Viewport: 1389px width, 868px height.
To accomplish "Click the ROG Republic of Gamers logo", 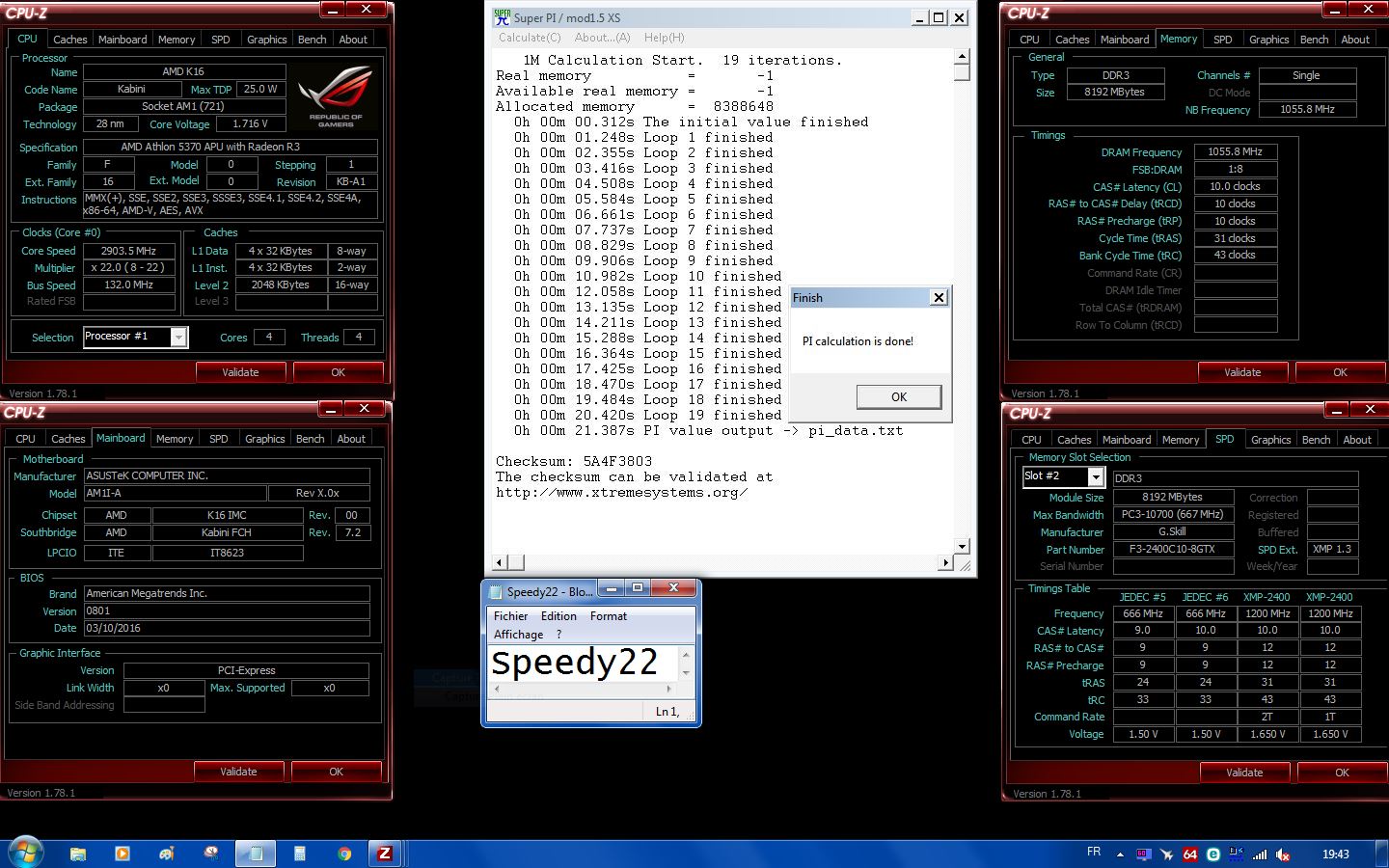I will pos(336,96).
